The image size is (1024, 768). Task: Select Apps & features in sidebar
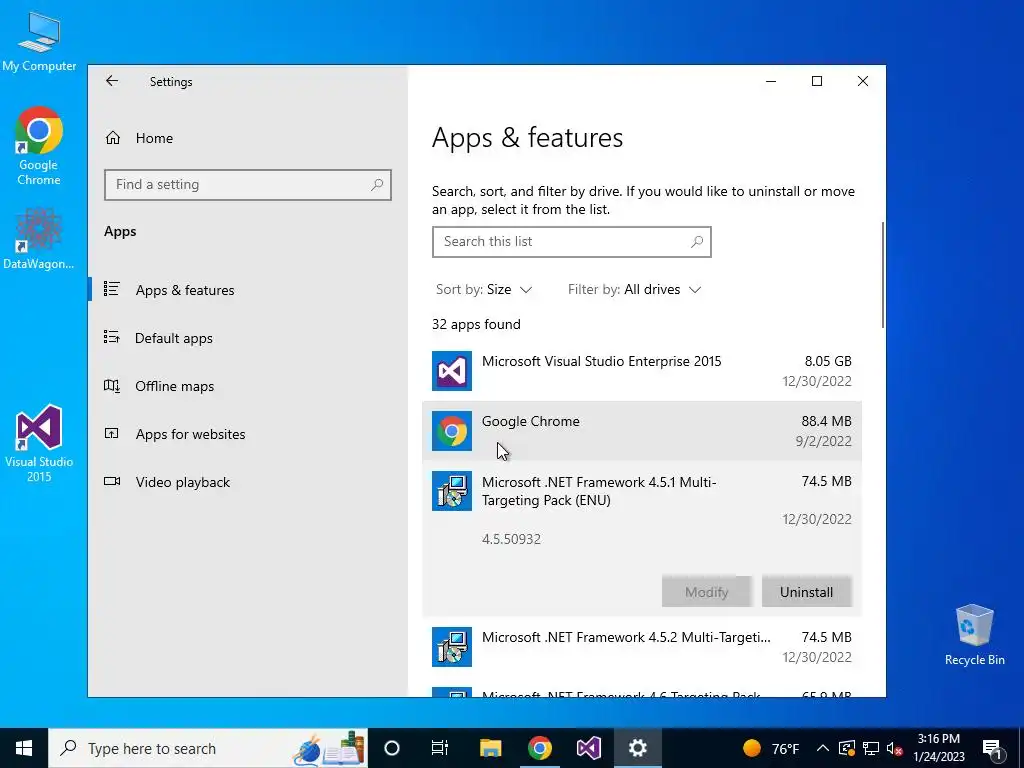click(185, 290)
